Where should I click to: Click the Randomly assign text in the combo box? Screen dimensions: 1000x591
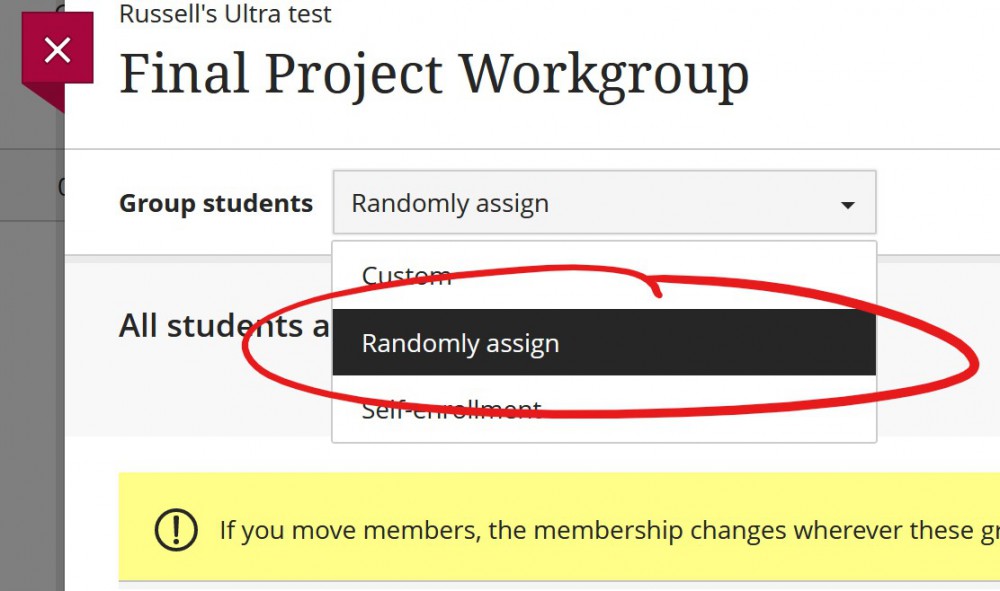point(450,202)
